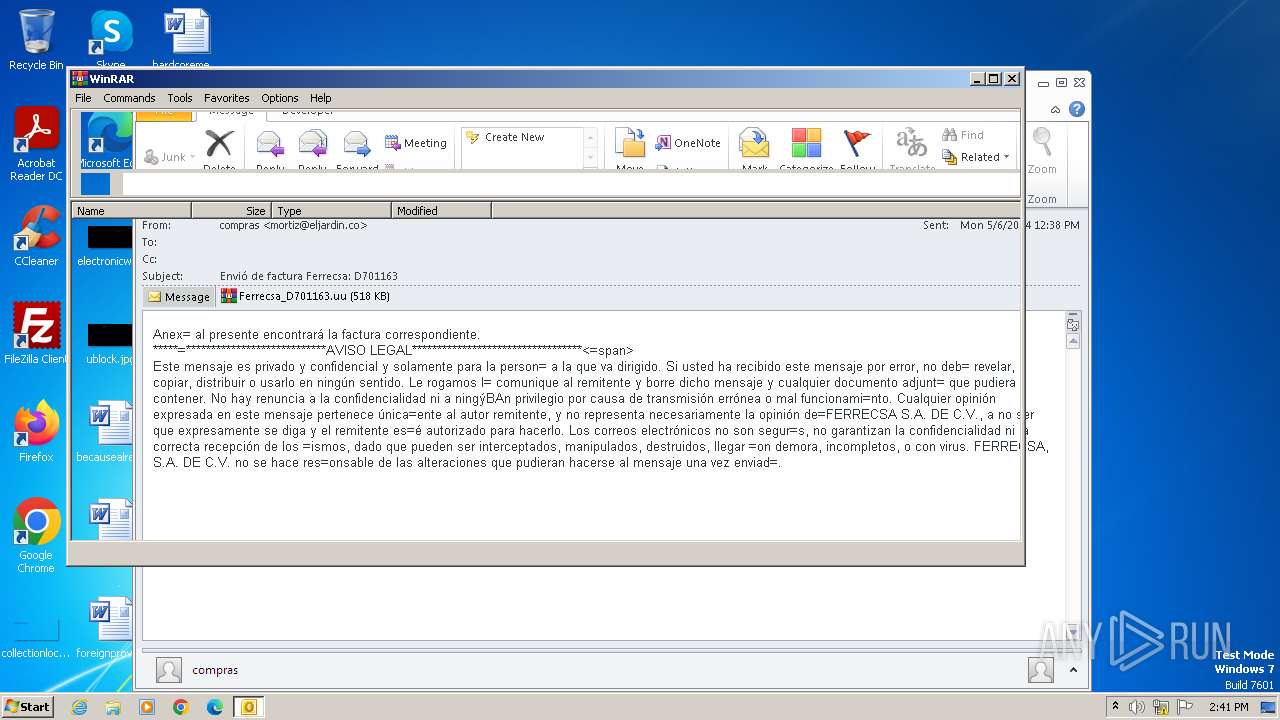Click the Delete icon in Outlook ribbon
The height and width of the screenshot is (720, 1280).
(x=219, y=143)
